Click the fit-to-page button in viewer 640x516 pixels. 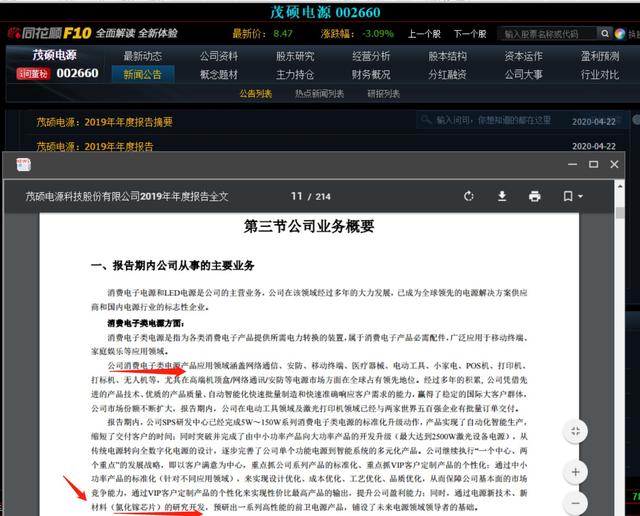point(576,431)
